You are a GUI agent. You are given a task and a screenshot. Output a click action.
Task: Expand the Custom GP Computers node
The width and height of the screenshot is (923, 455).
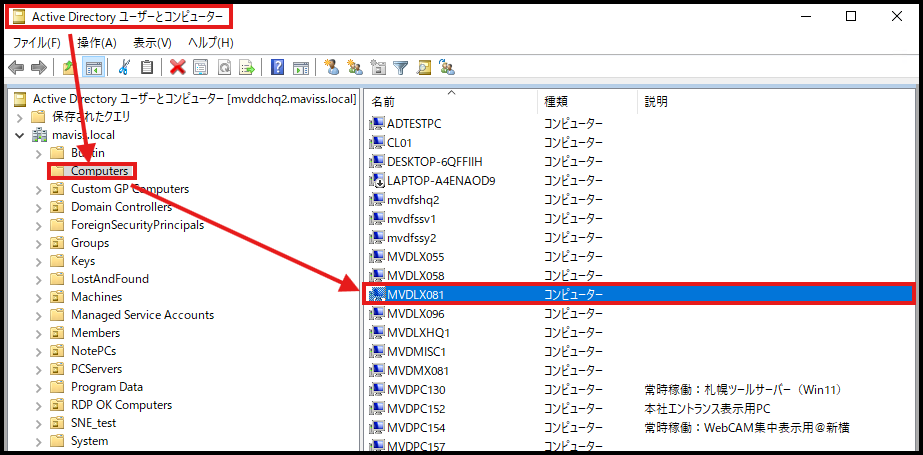coord(38,190)
